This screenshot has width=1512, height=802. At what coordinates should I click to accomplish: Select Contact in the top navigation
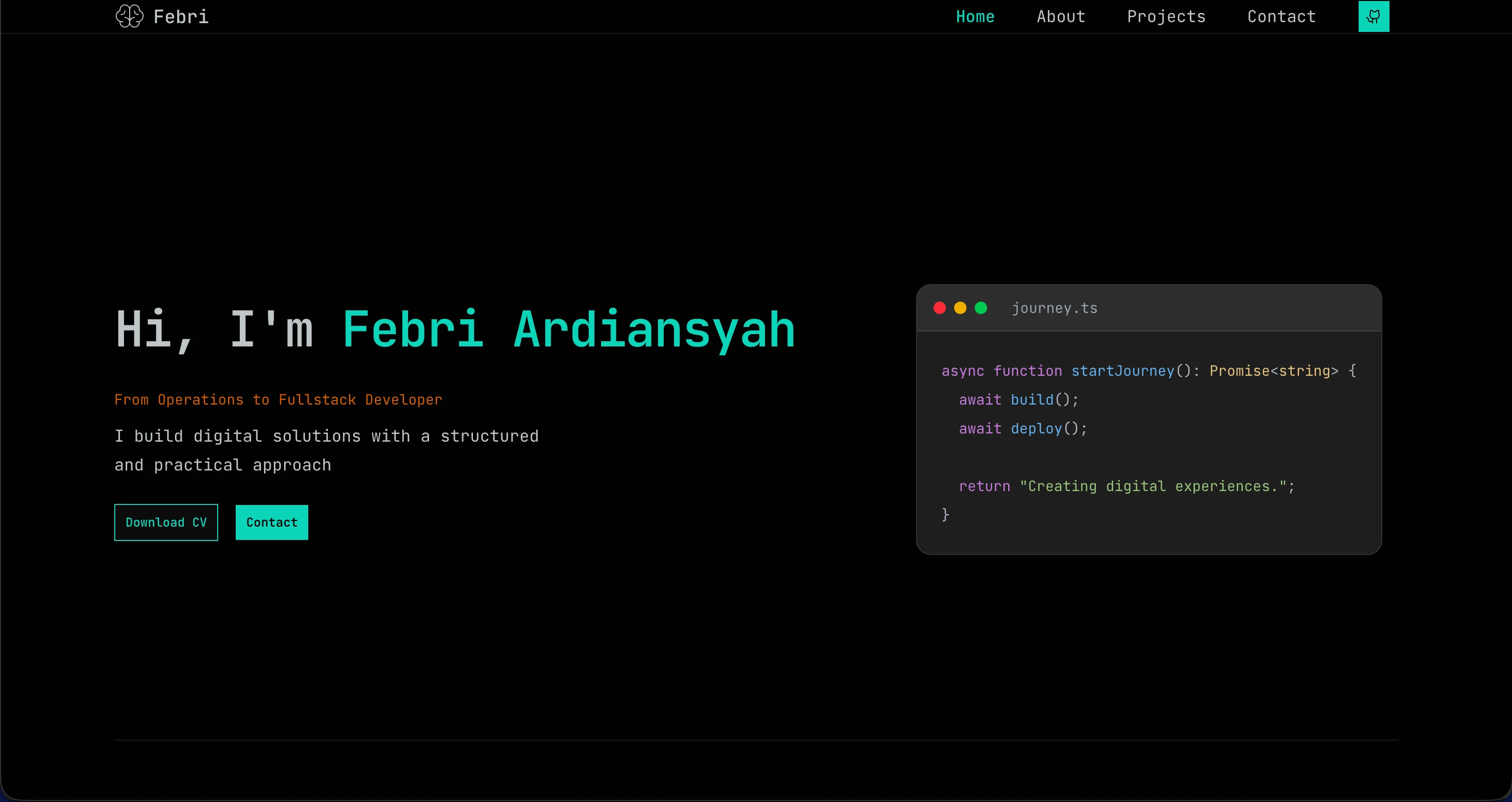tap(1281, 16)
